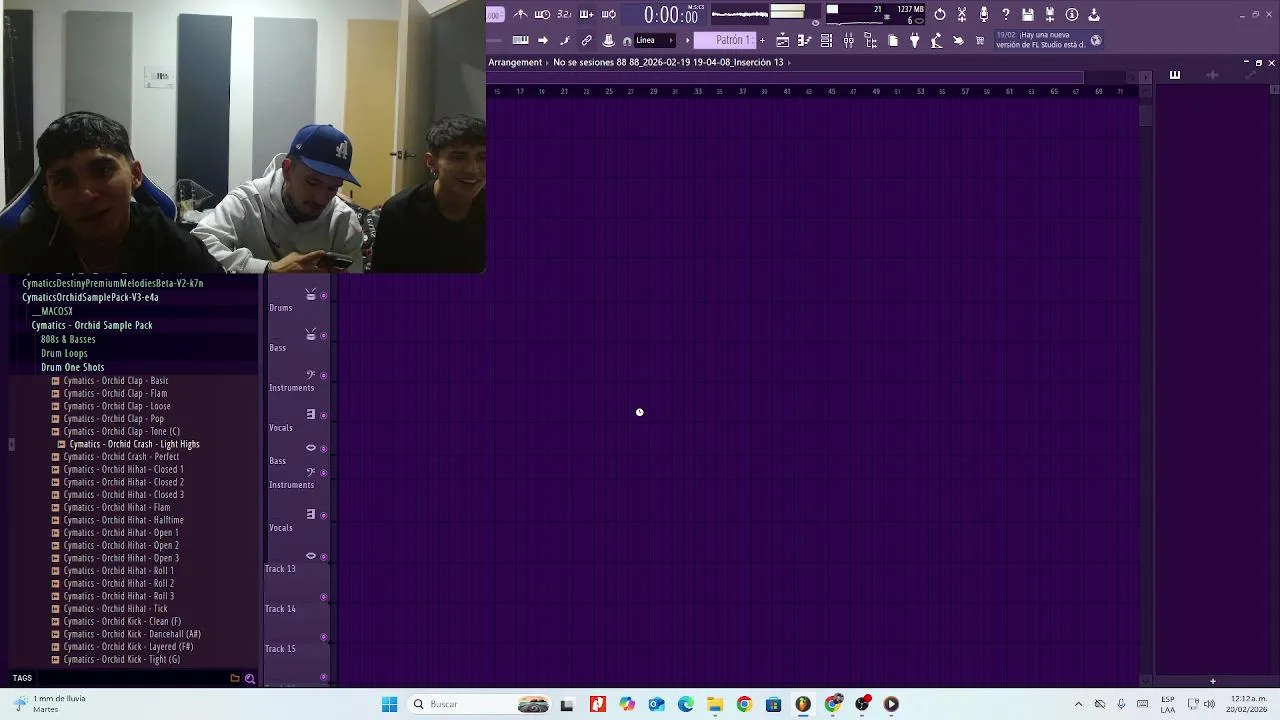Open help with question mark icon
Image resolution: width=1280 pixels, height=720 pixels.
pyautogui.click(x=1006, y=15)
